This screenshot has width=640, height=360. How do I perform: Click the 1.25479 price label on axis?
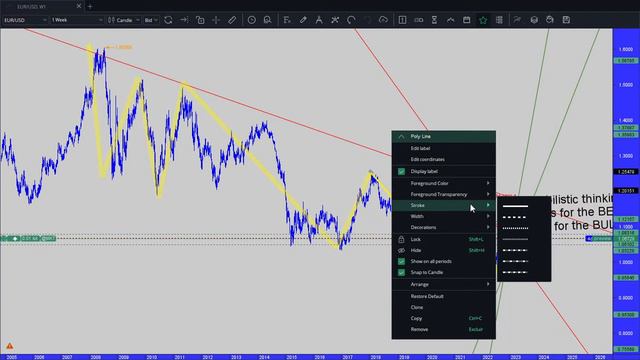(626, 172)
